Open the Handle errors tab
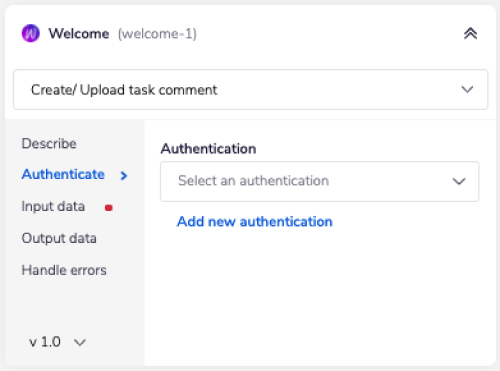 64,270
